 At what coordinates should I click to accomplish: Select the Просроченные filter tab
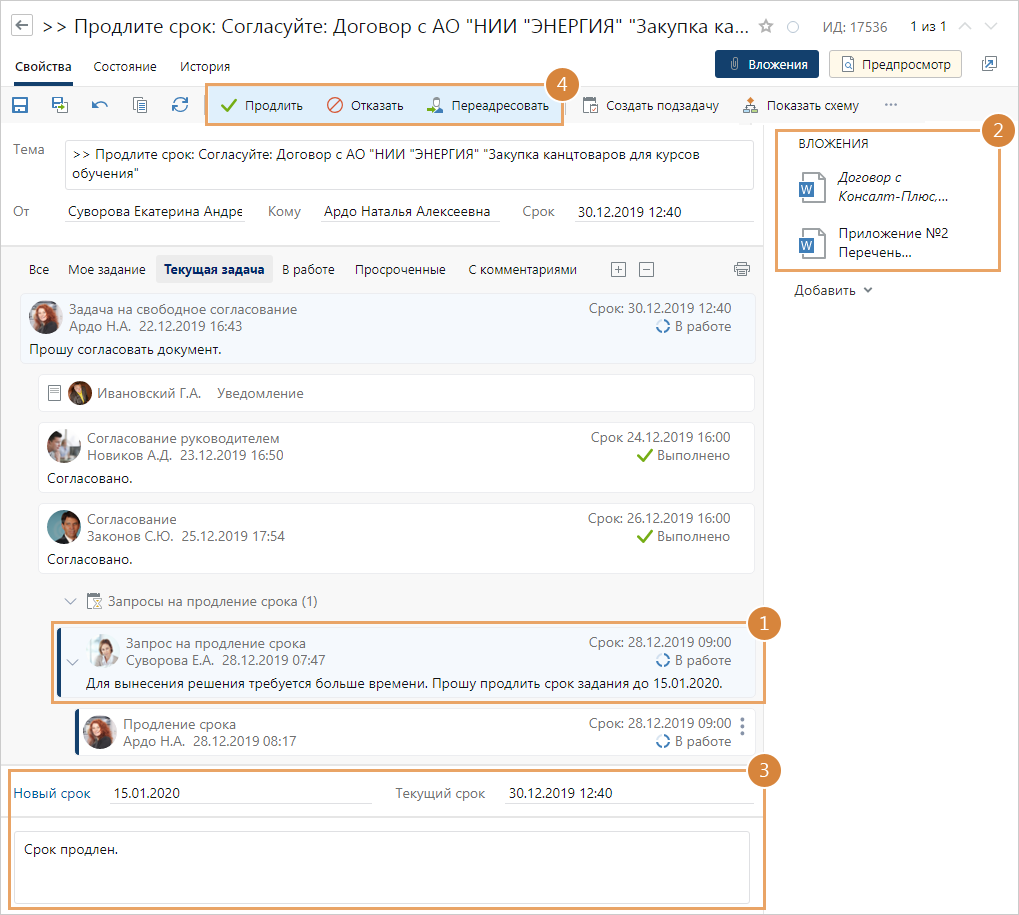(400, 270)
